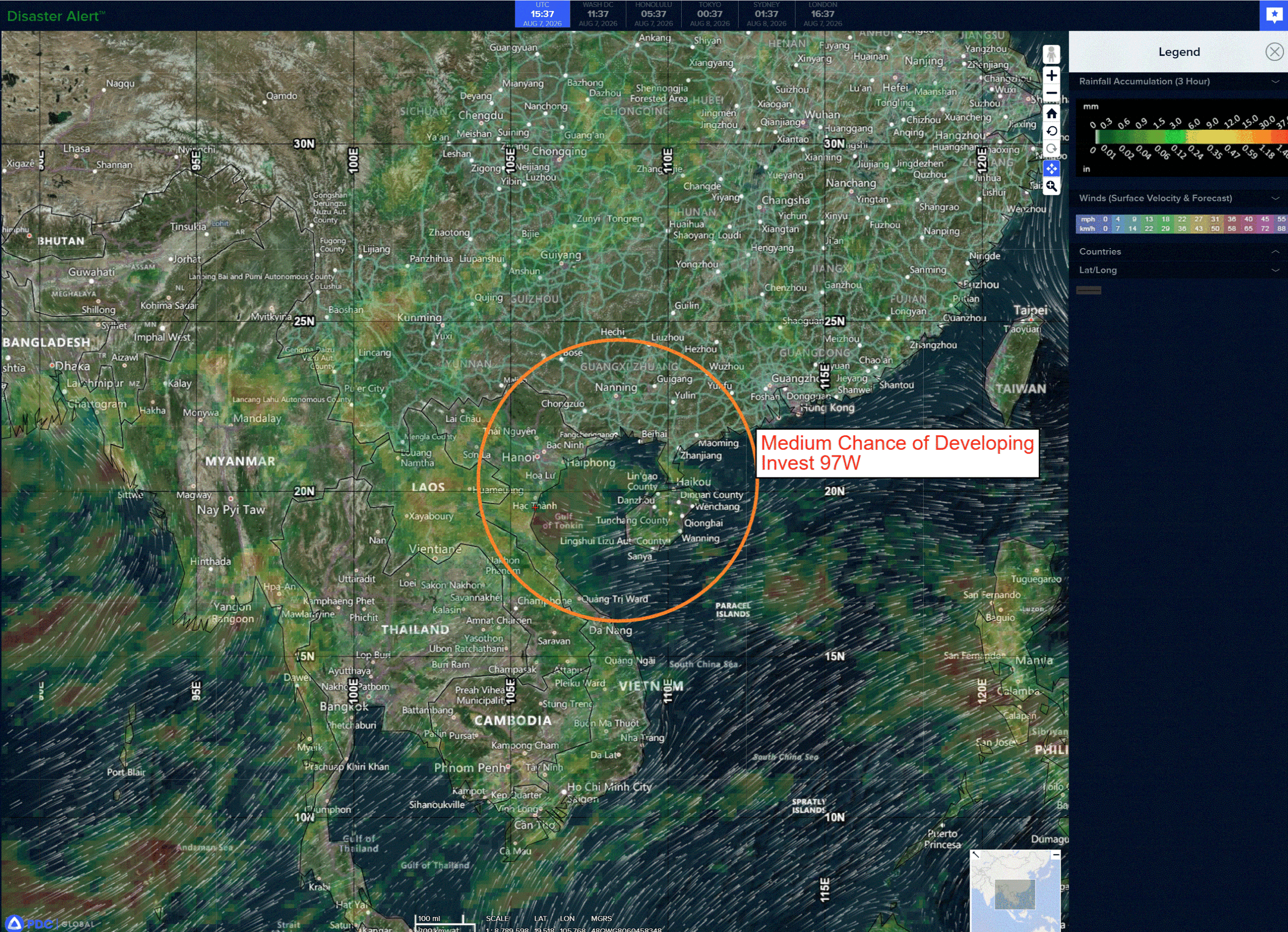This screenshot has height=932, width=1288.
Task: Click the overview map diagonal arrow icon
Action: [x=976, y=855]
